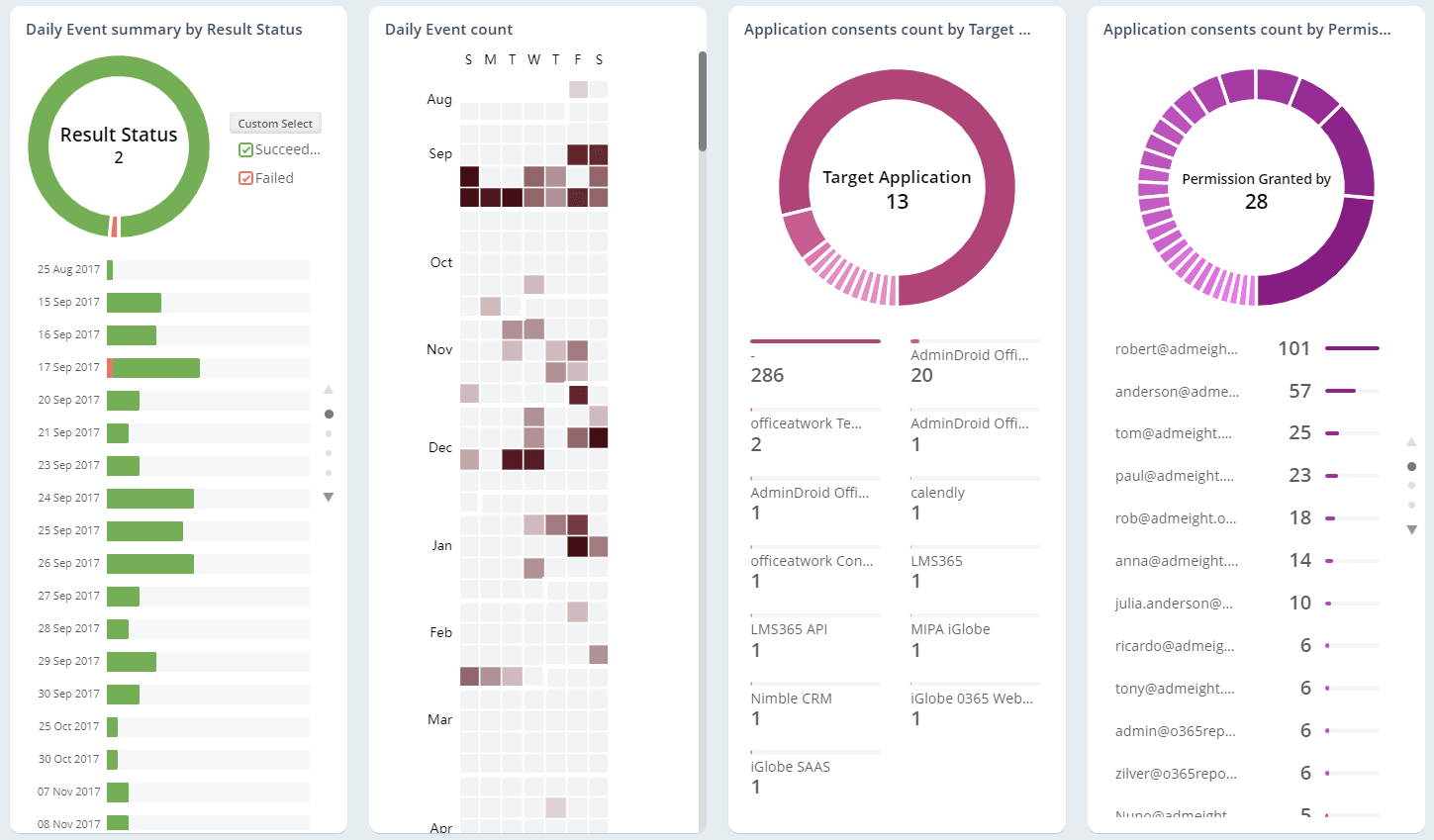Select the 'iGlobe SAAS' legend entry
This screenshot has width=1434, height=840.
pyautogui.click(x=788, y=766)
